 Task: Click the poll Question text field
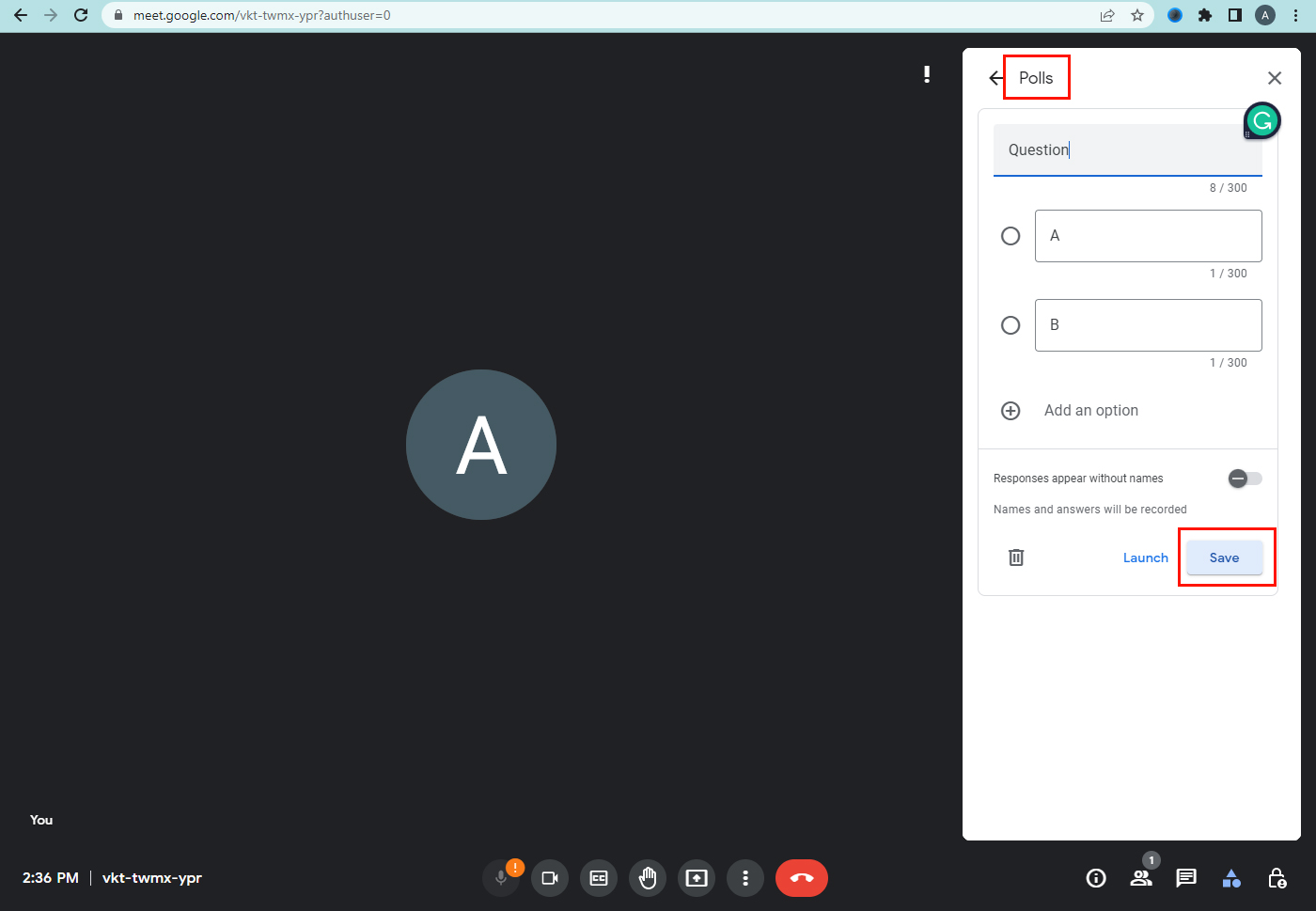pos(1119,150)
